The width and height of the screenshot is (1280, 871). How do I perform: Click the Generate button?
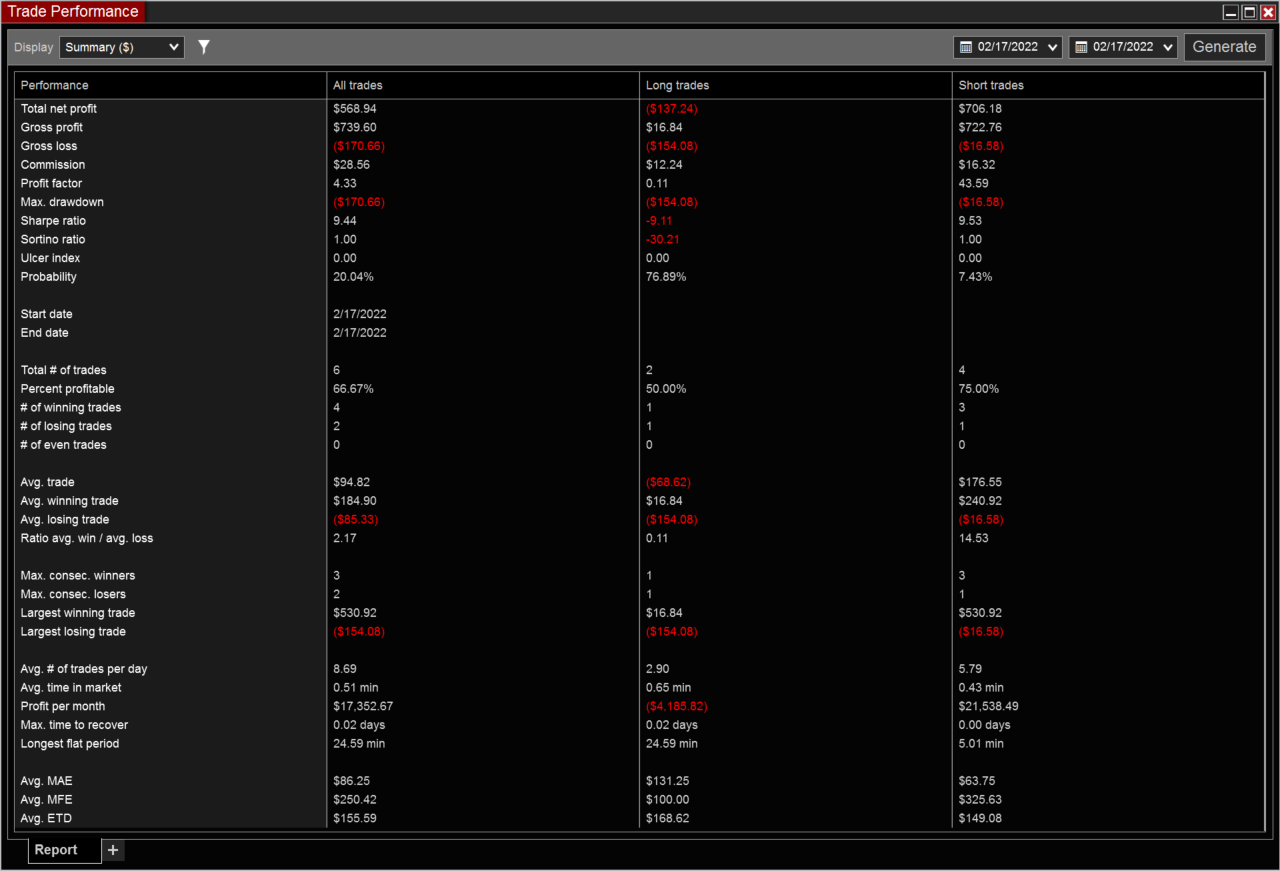tap(1225, 47)
